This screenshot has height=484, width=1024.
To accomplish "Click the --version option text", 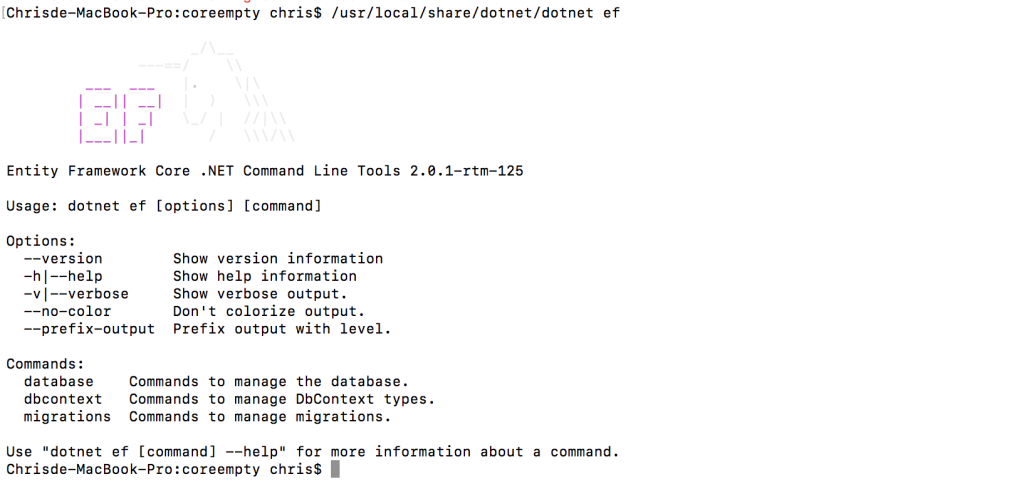I will pyautogui.click(x=63, y=259).
